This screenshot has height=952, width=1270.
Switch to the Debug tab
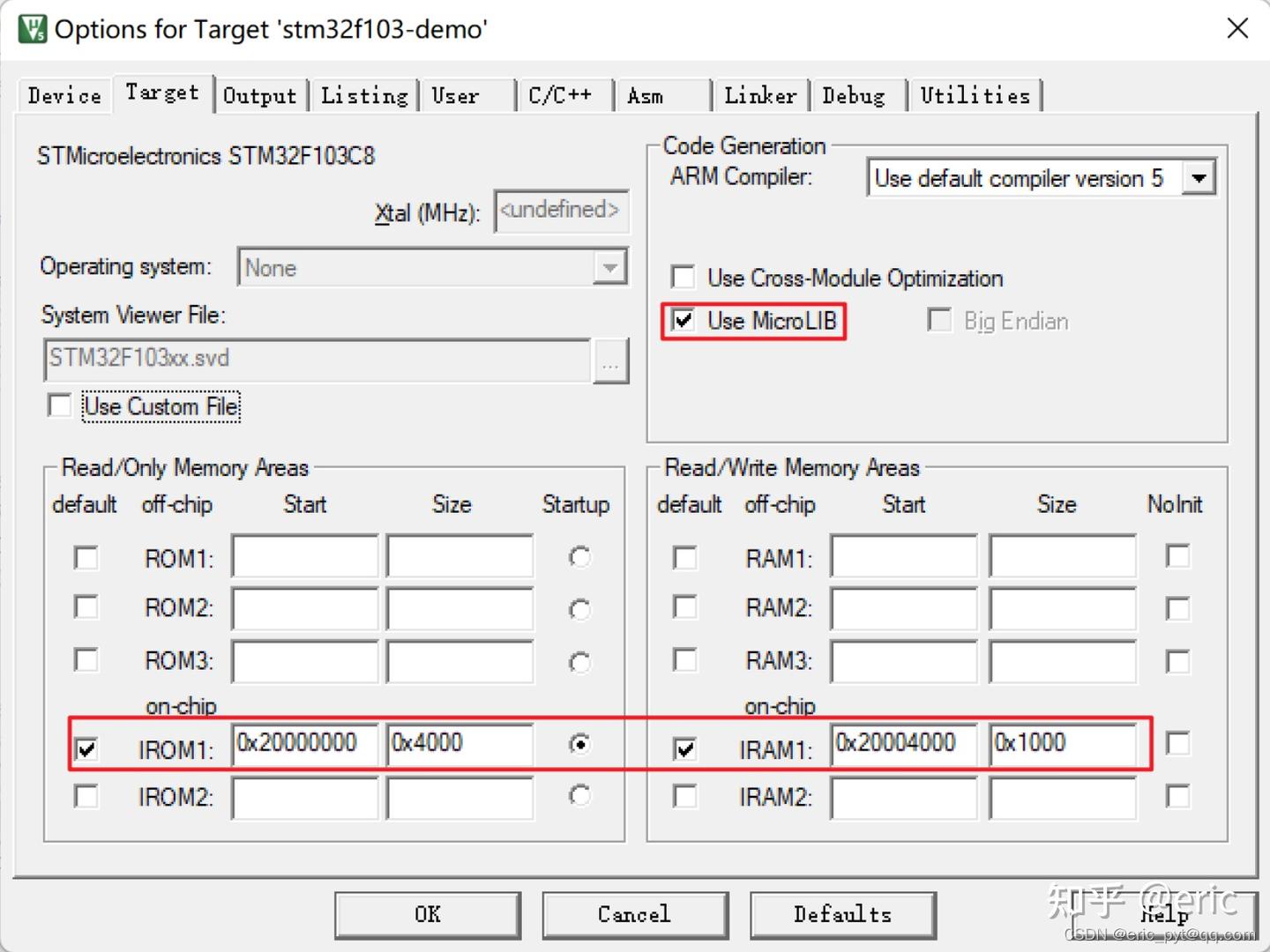click(854, 95)
